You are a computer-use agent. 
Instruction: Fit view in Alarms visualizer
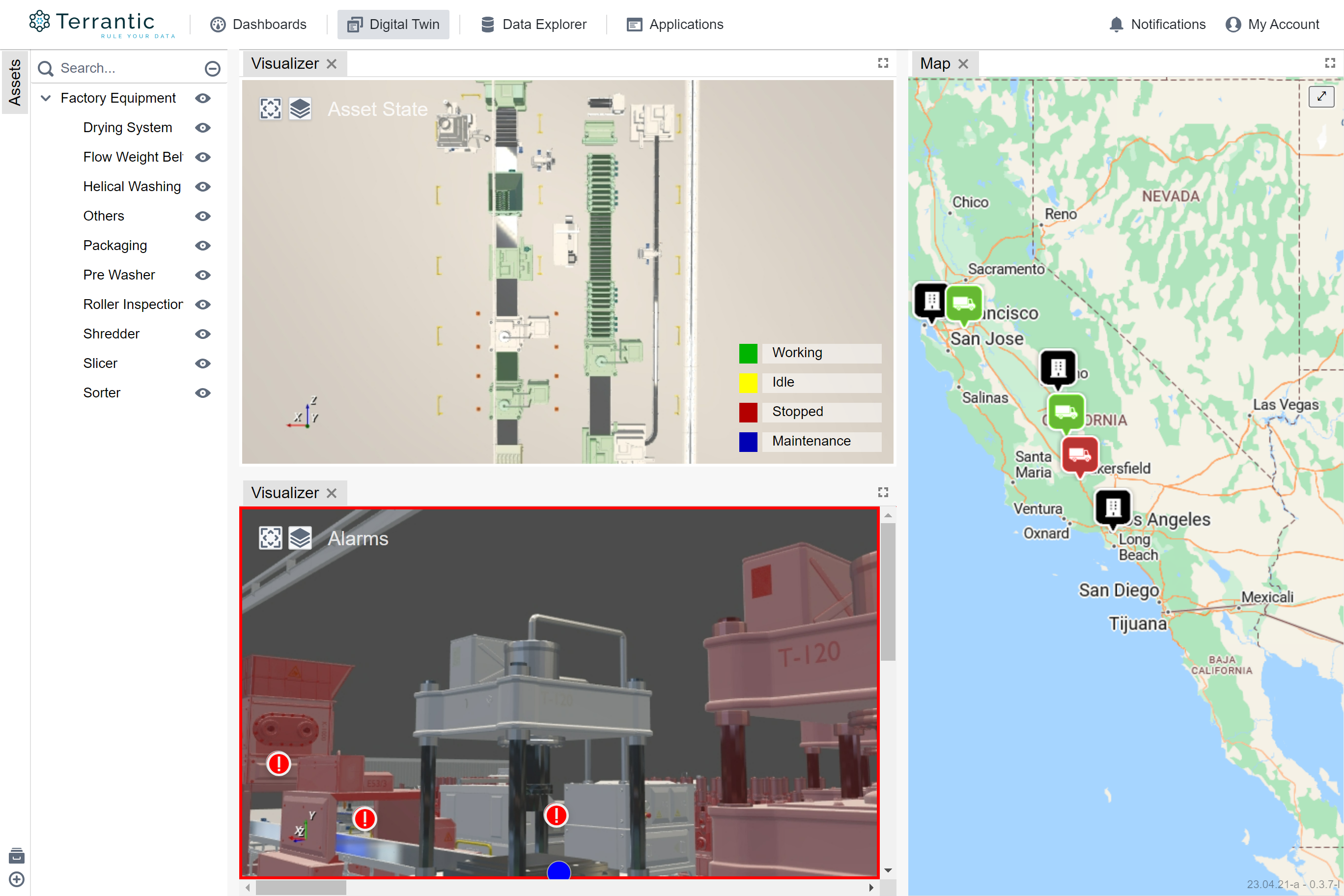(270, 538)
